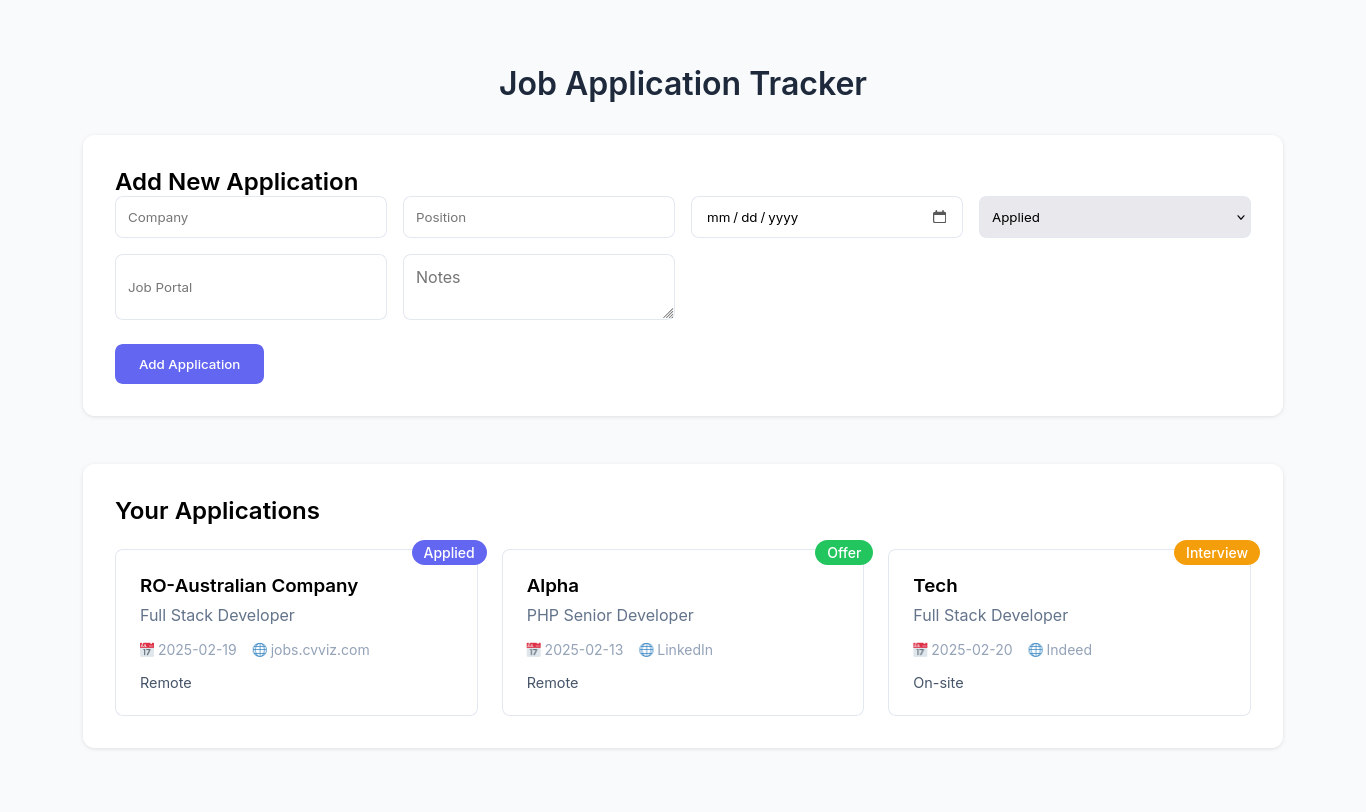Select the Applied option in the status selector
1366x812 pixels.
click(x=1114, y=217)
